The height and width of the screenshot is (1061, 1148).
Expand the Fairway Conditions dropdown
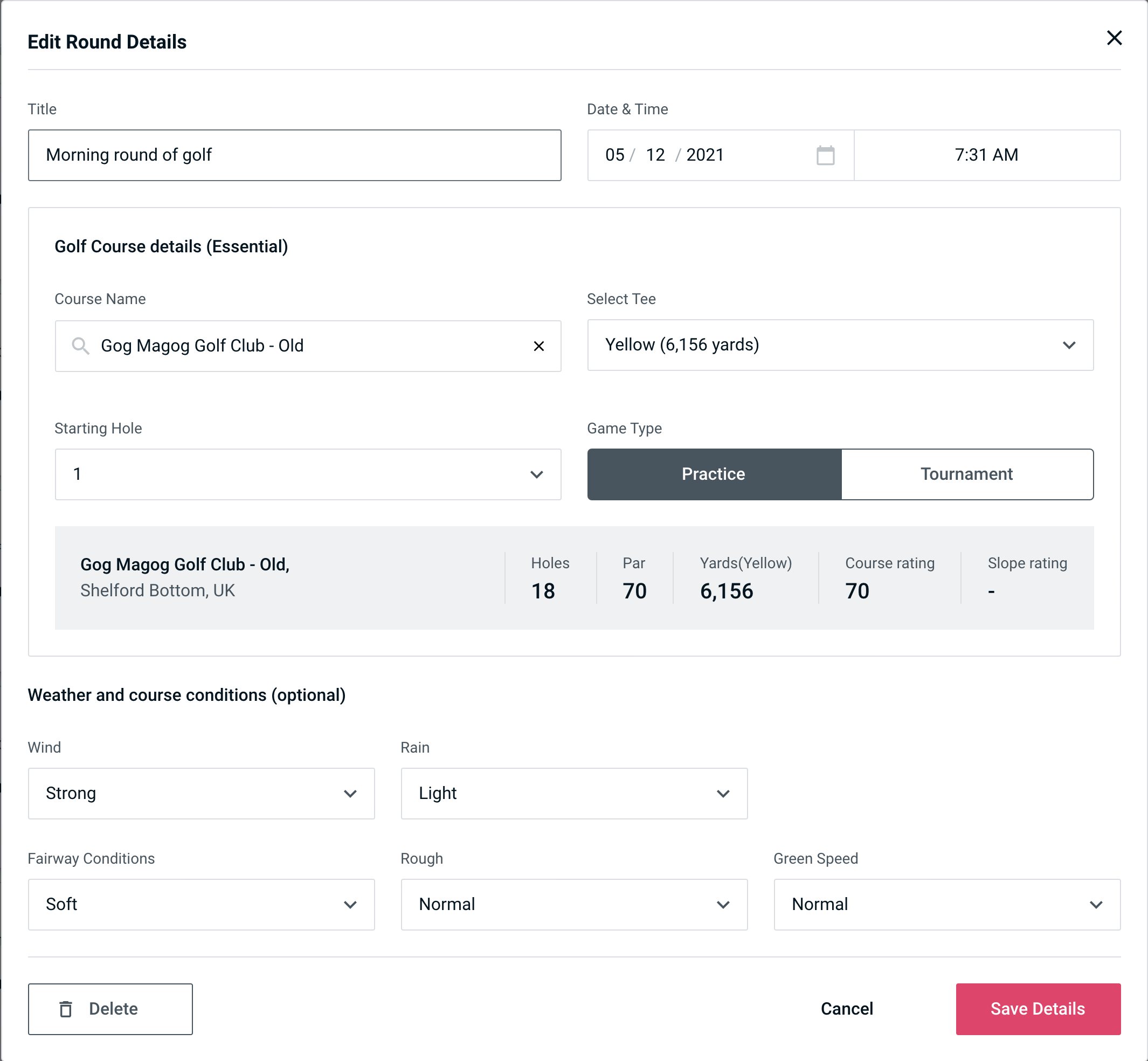pos(200,904)
